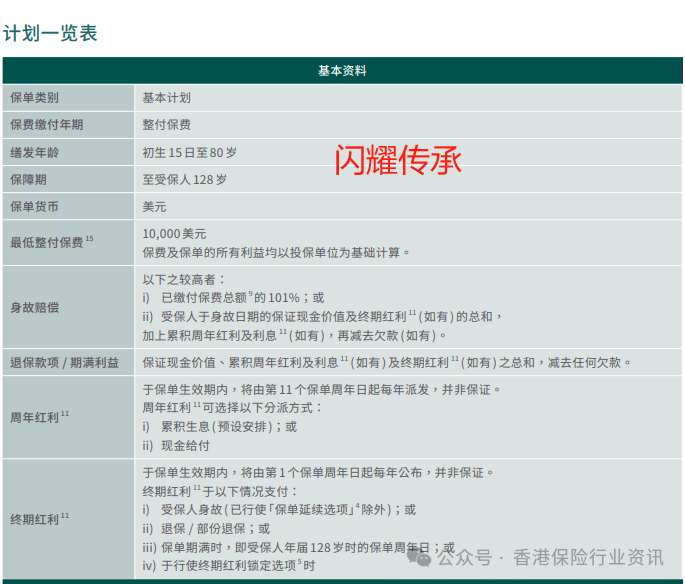Select the 基本计划 value cell
The height and width of the screenshot is (584, 685).
coord(166,98)
